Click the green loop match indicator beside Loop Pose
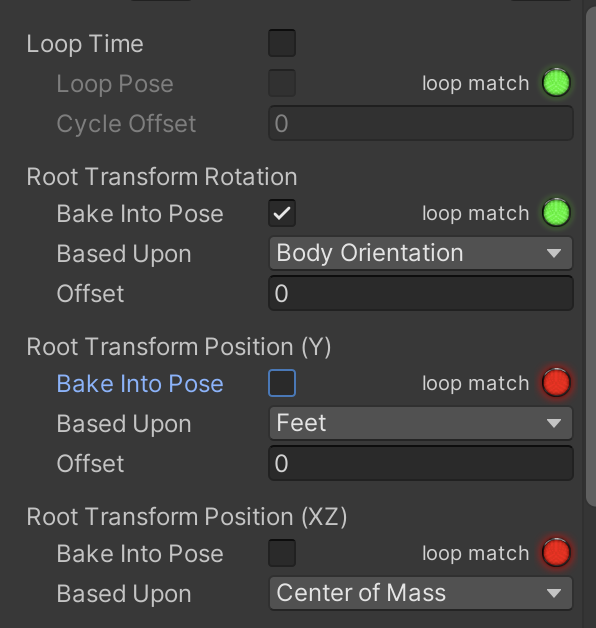This screenshot has height=628, width=596. tap(556, 83)
